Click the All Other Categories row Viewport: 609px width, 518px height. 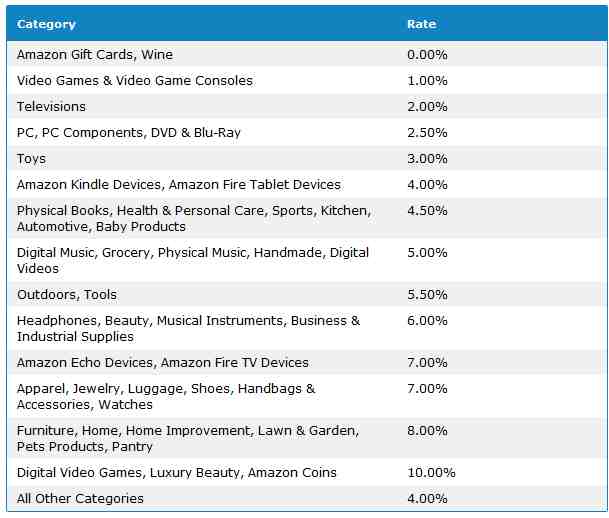tap(307, 499)
